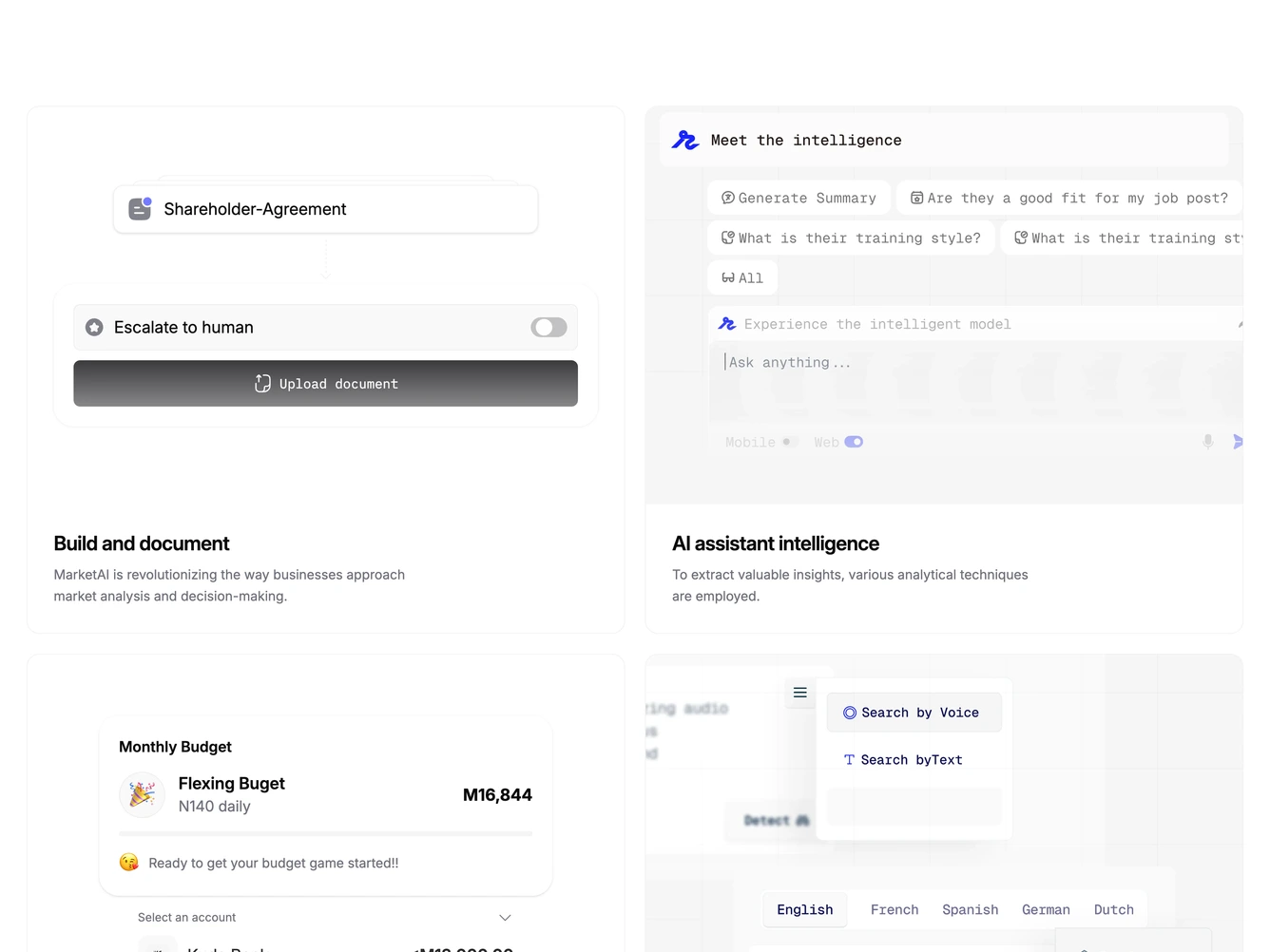Open the hamburger menu icon
The image size is (1270, 952).
(x=800, y=693)
